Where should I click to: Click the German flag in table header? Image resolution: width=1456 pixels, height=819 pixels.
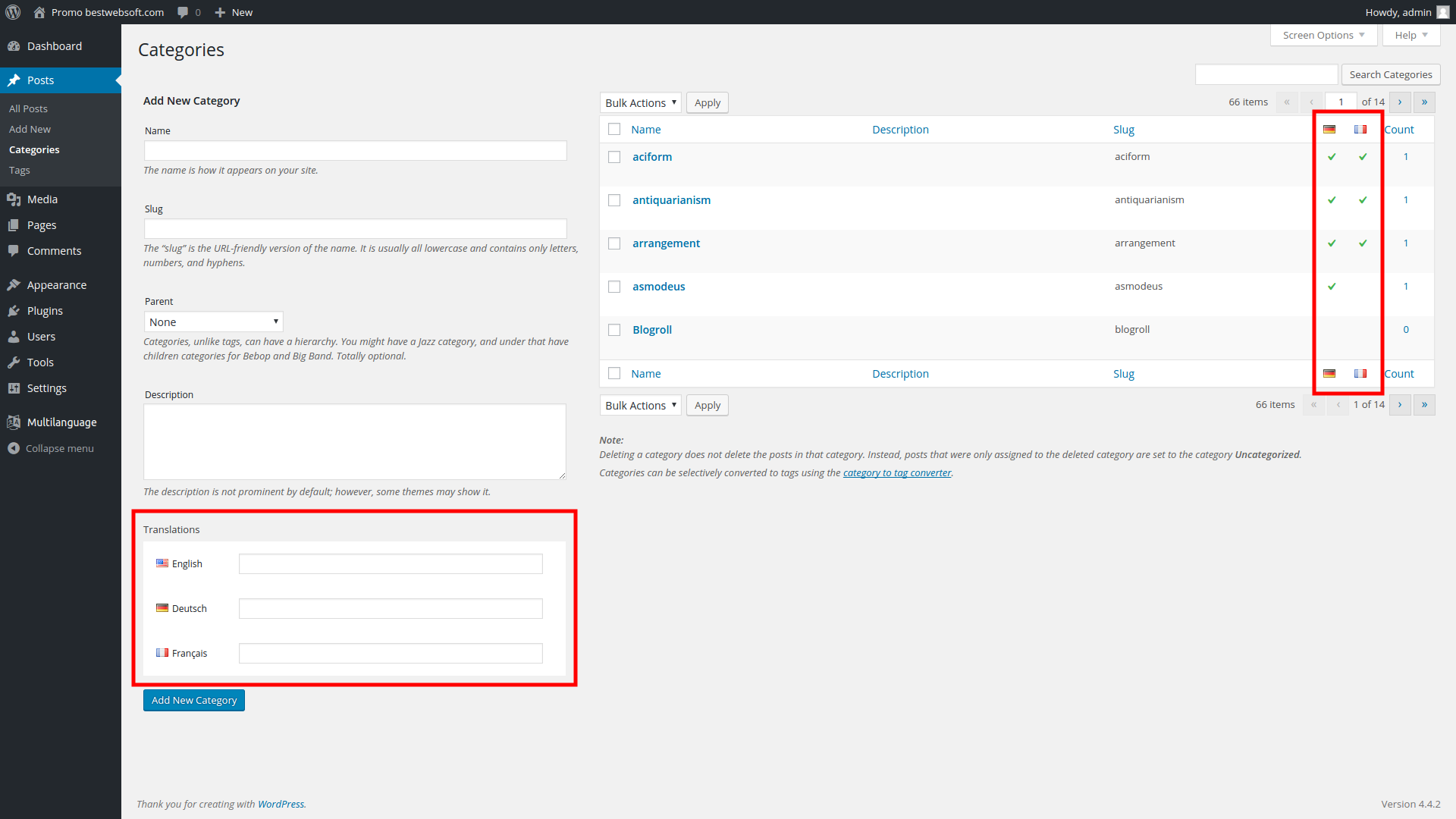click(1329, 130)
